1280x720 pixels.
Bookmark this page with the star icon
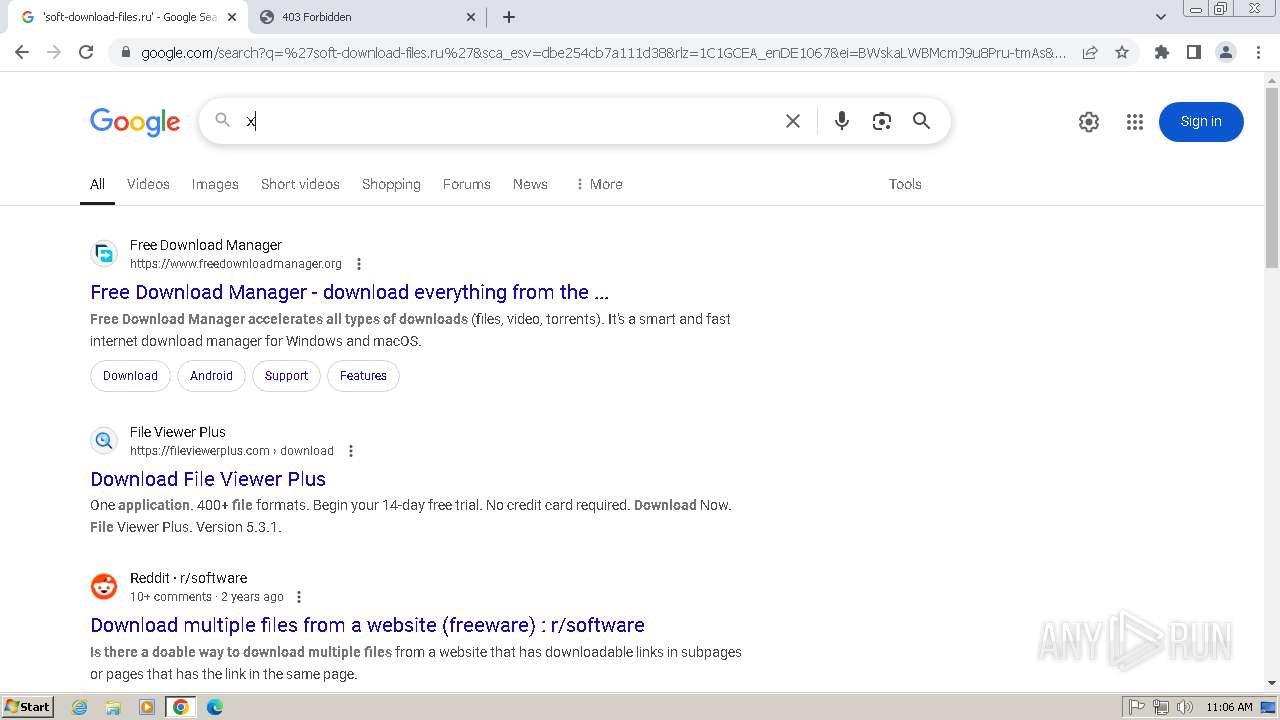pos(1122,52)
